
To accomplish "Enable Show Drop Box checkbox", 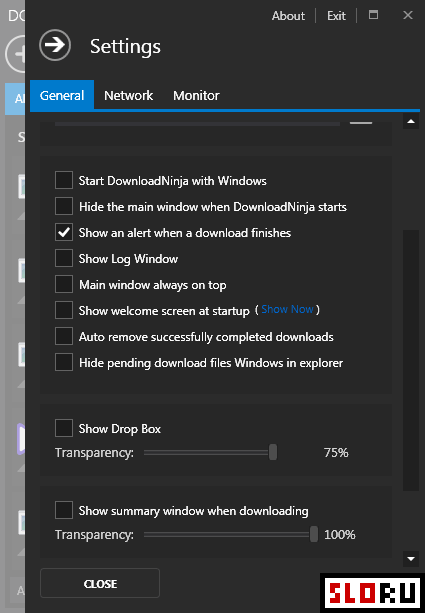I will [64, 428].
